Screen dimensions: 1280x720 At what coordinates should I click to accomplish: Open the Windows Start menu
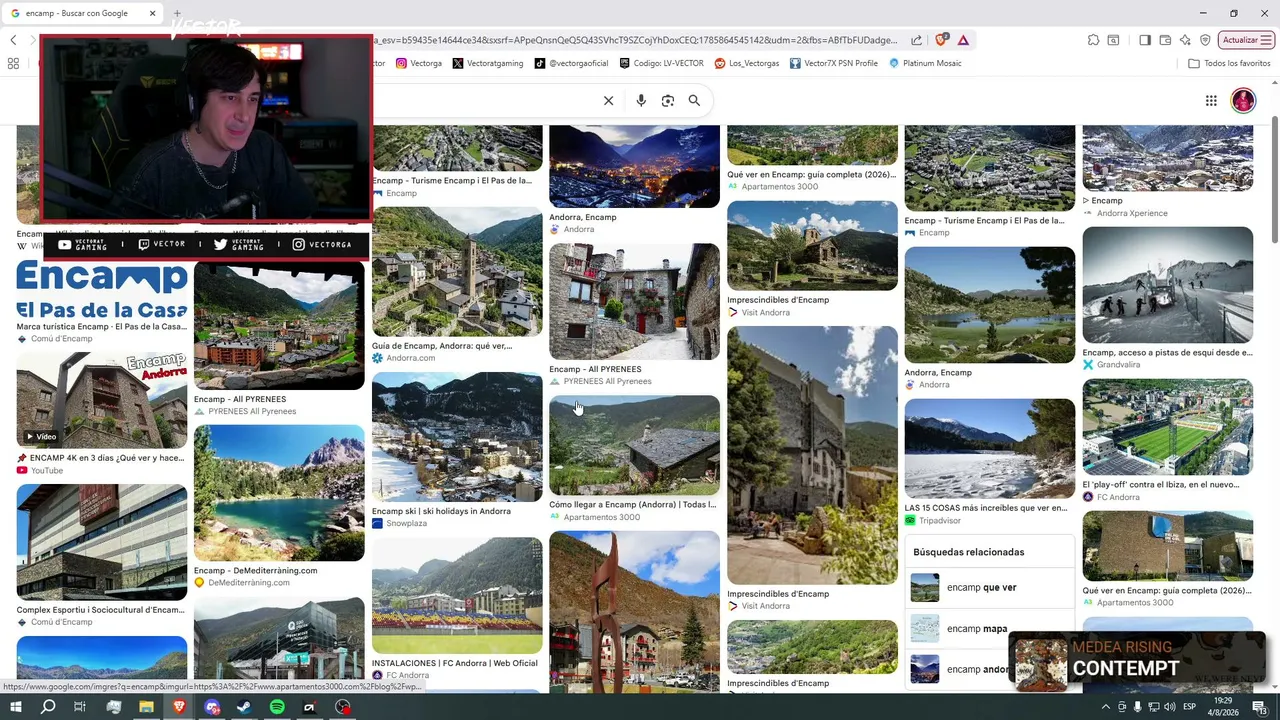(16, 707)
